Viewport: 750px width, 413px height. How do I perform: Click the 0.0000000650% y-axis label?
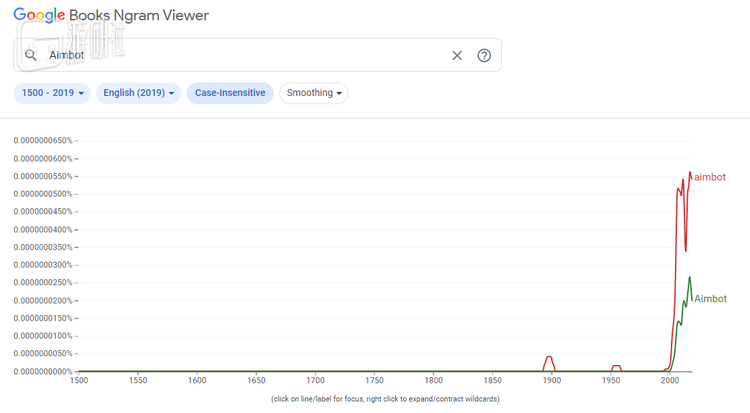(x=43, y=140)
